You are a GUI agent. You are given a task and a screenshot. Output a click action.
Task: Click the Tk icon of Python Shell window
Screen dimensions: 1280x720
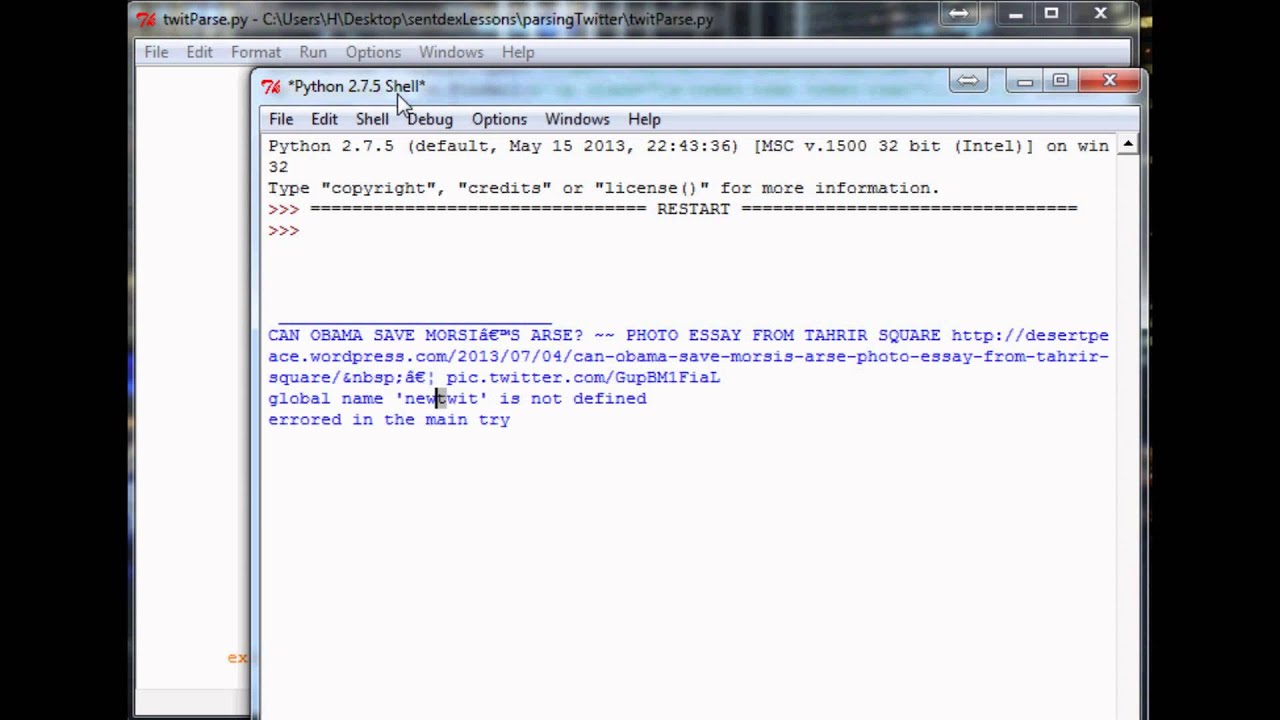pos(271,87)
